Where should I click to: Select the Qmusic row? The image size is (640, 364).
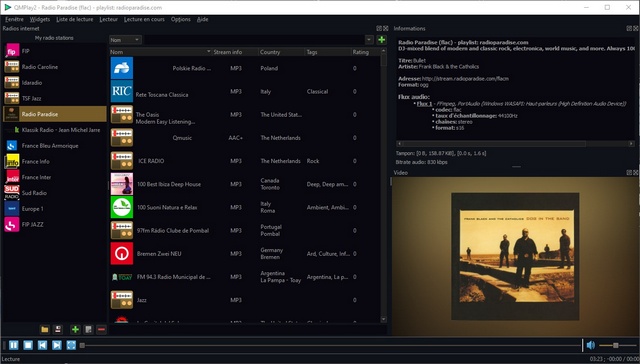244,138
